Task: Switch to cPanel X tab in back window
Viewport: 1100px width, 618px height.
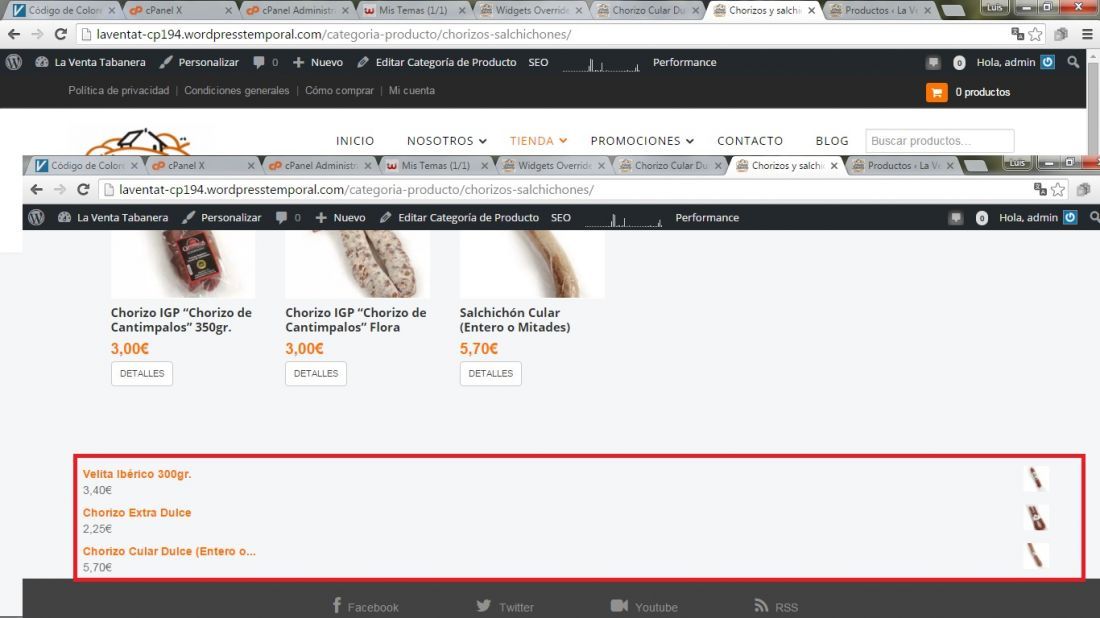Action: click(x=180, y=11)
